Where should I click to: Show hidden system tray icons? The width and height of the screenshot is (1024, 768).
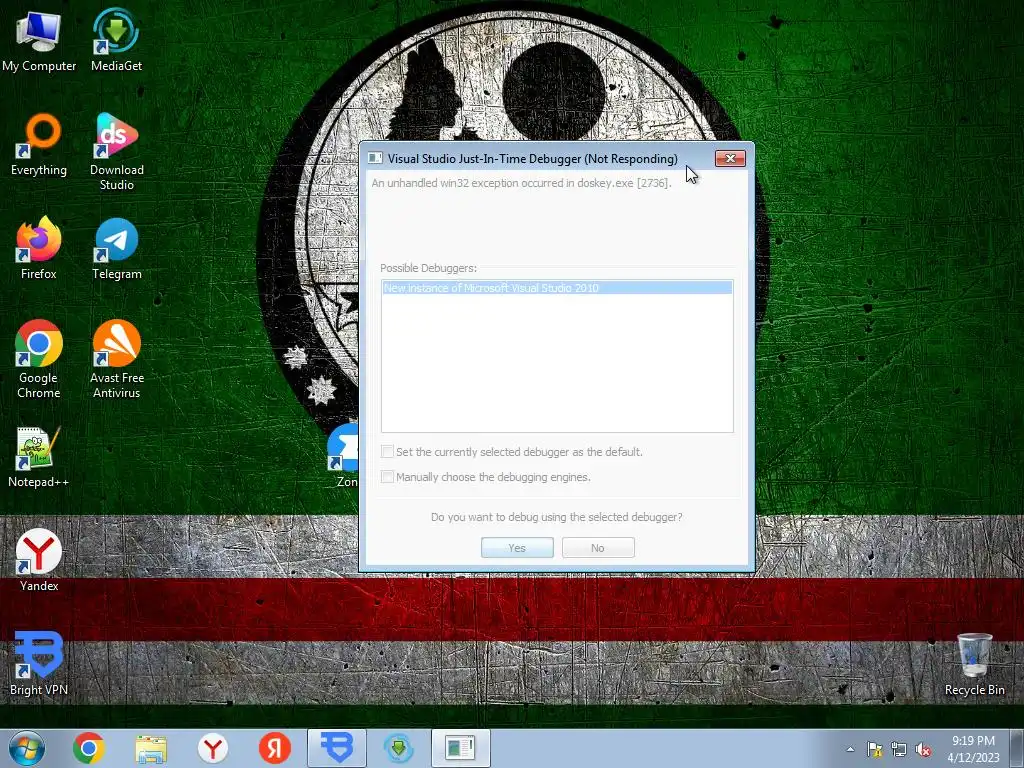pos(850,749)
